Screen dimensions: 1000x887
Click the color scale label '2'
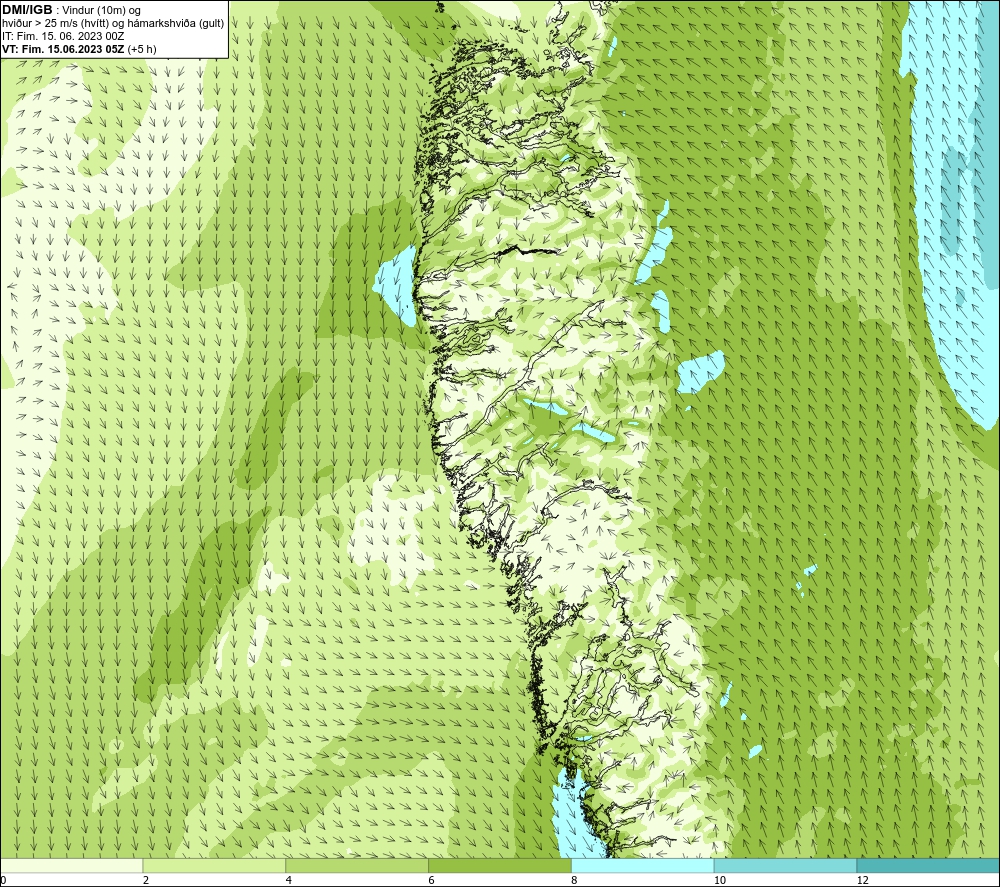(x=146, y=881)
